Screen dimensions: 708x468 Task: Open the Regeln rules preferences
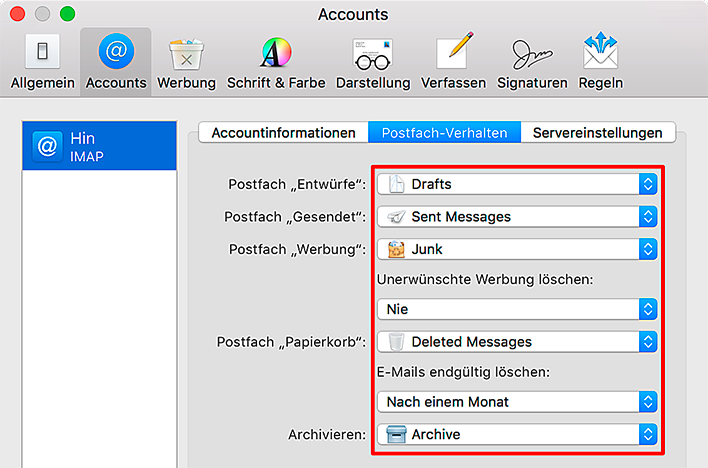pyautogui.click(x=601, y=62)
